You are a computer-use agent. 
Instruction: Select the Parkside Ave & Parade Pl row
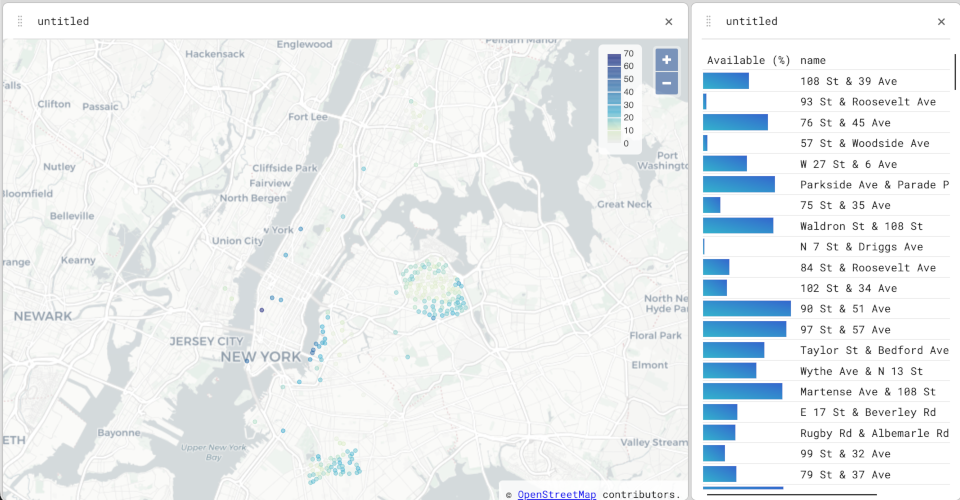[874, 185]
